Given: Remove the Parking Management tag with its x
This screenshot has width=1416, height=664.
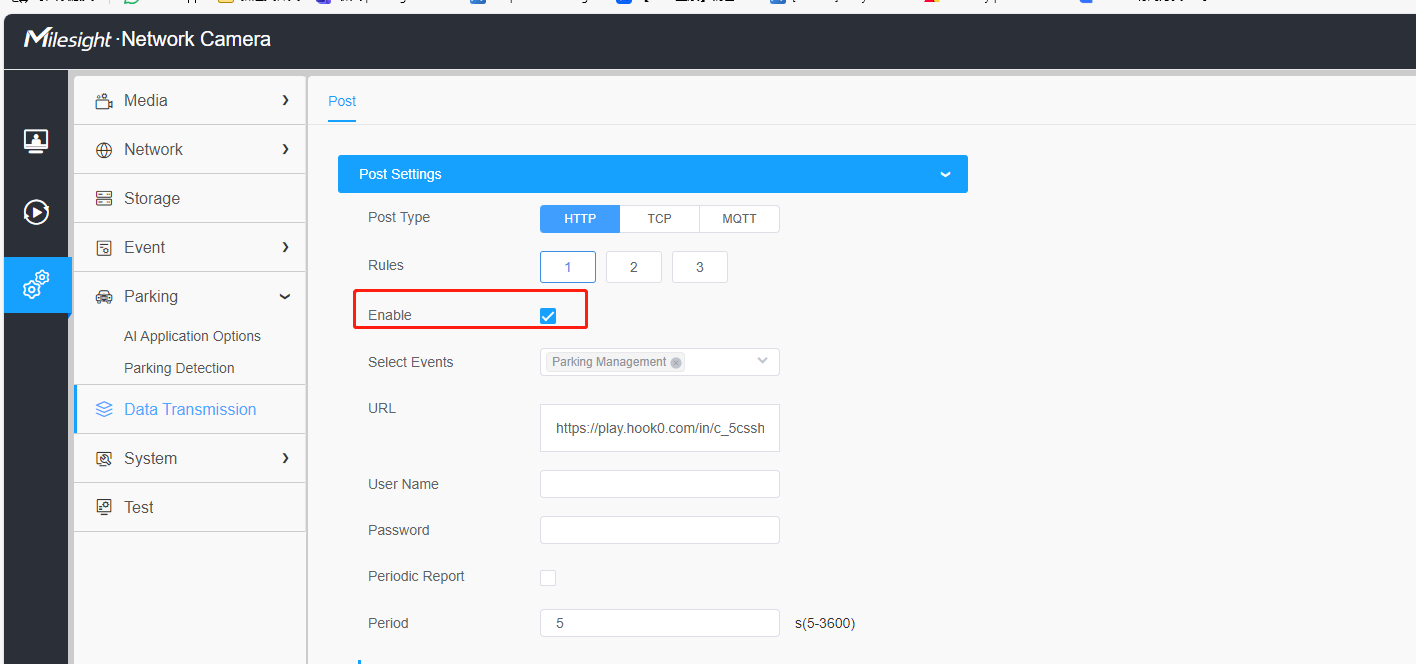Looking at the screenshot, I should [x=676, y=363].
